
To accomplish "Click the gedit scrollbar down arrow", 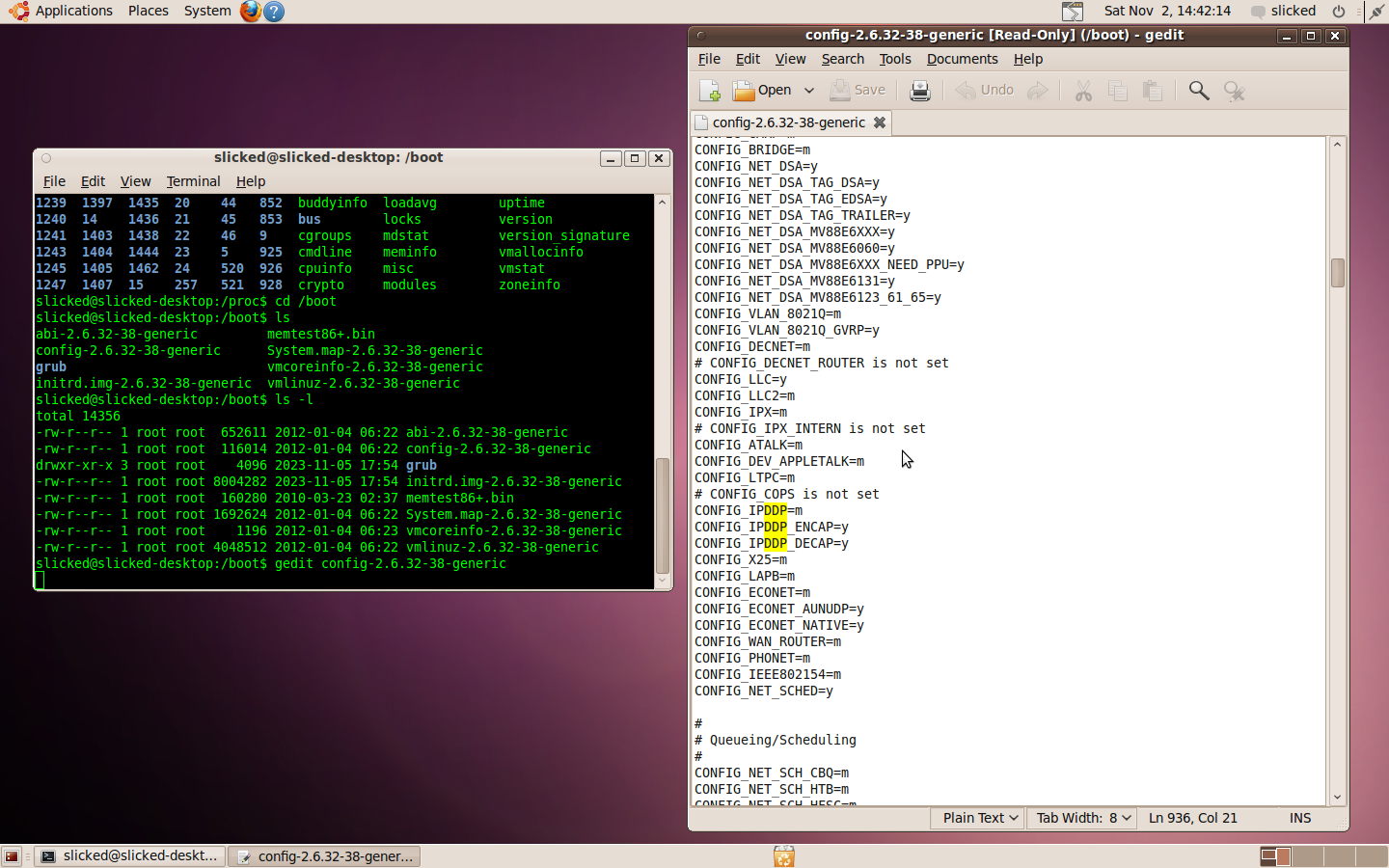I will [x=1337, y=798].
